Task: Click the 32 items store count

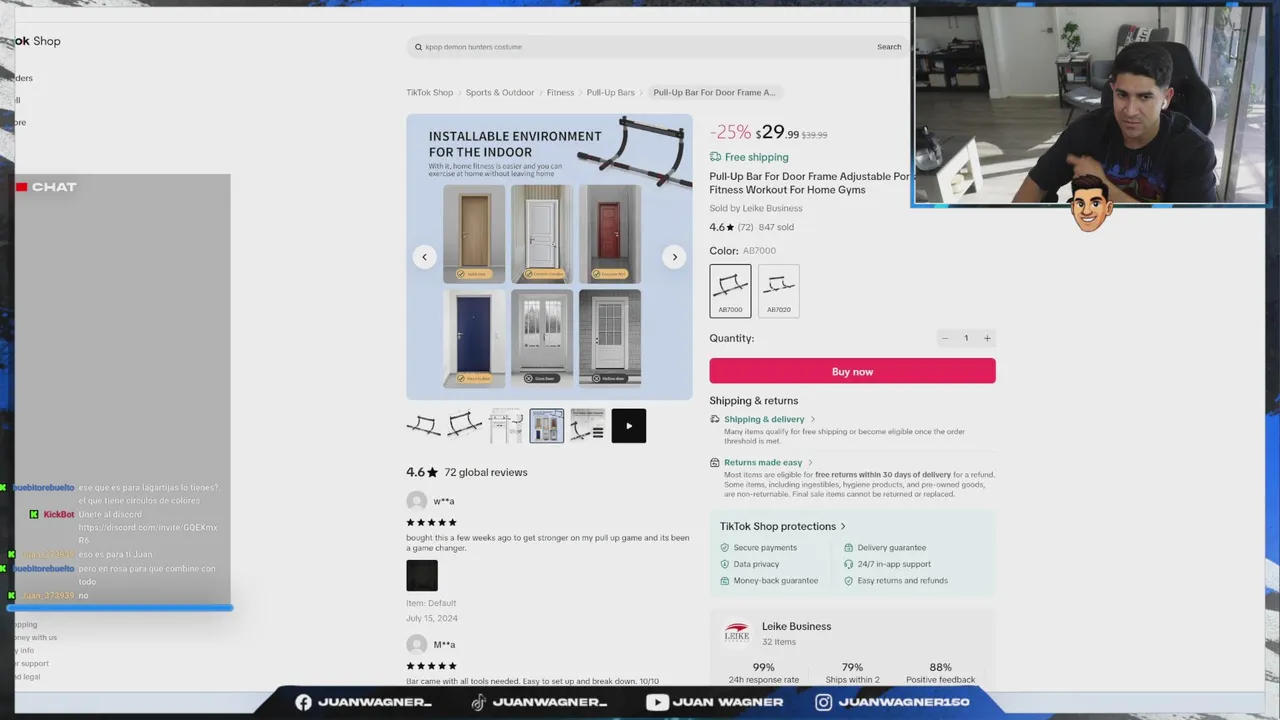Action: pos(779,642)
